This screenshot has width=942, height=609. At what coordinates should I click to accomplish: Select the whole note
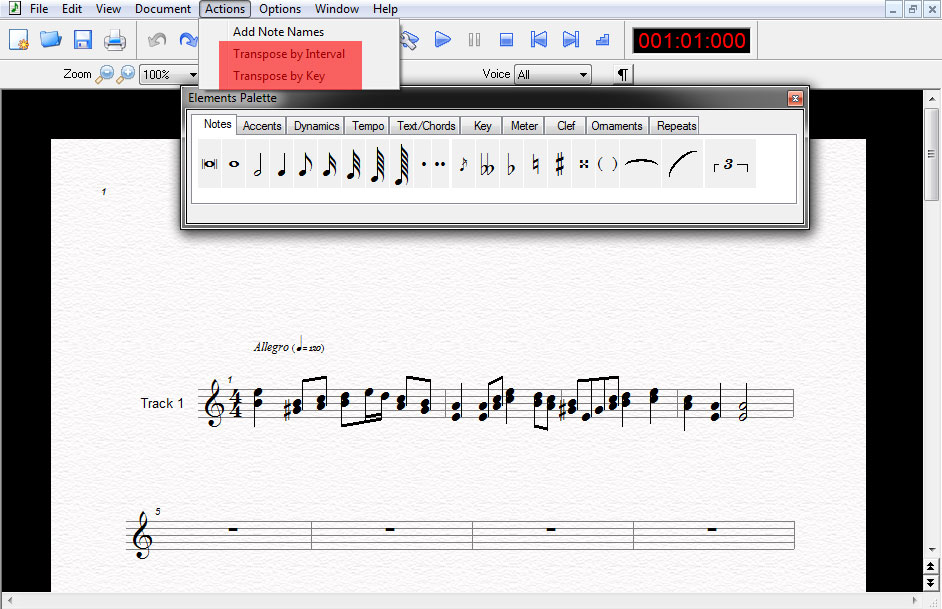point(234,164)
